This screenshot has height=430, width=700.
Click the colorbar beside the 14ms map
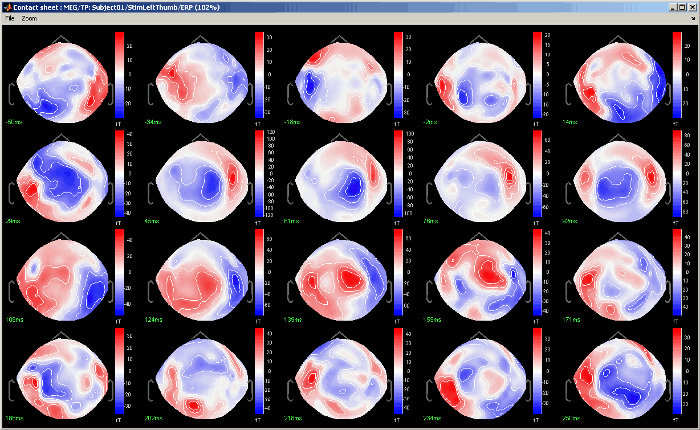676,73
